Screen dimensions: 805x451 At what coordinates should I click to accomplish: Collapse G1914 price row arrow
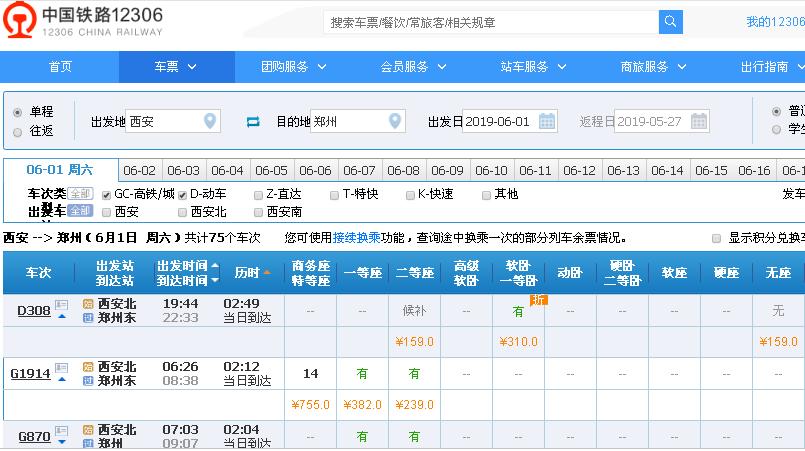[62, 380]
